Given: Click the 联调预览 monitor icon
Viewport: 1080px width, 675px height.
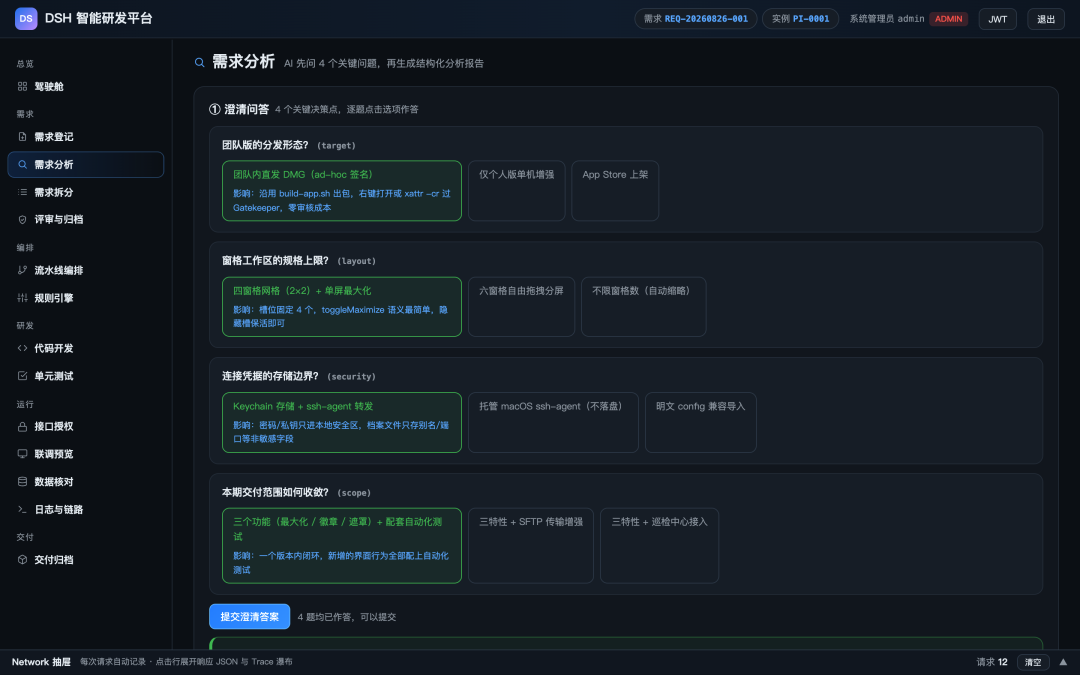Looking at the screenshot, I should pyautogui.click(x=22, y=454).
